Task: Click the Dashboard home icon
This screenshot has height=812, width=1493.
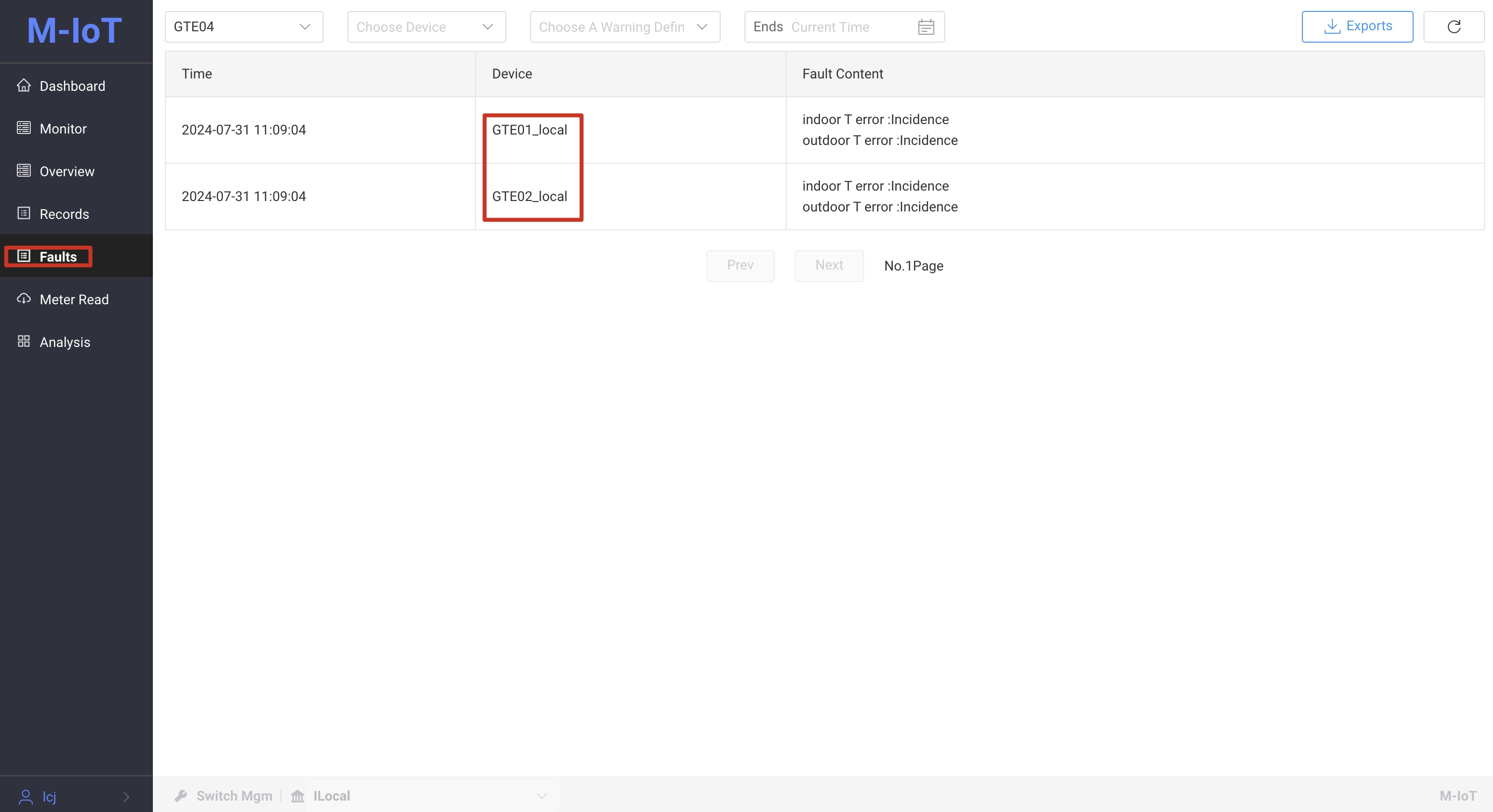Action: tap(24, 85)
